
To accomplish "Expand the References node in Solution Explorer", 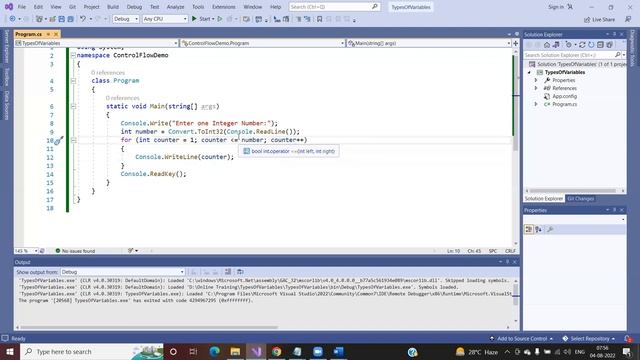I will click(536, 88).
